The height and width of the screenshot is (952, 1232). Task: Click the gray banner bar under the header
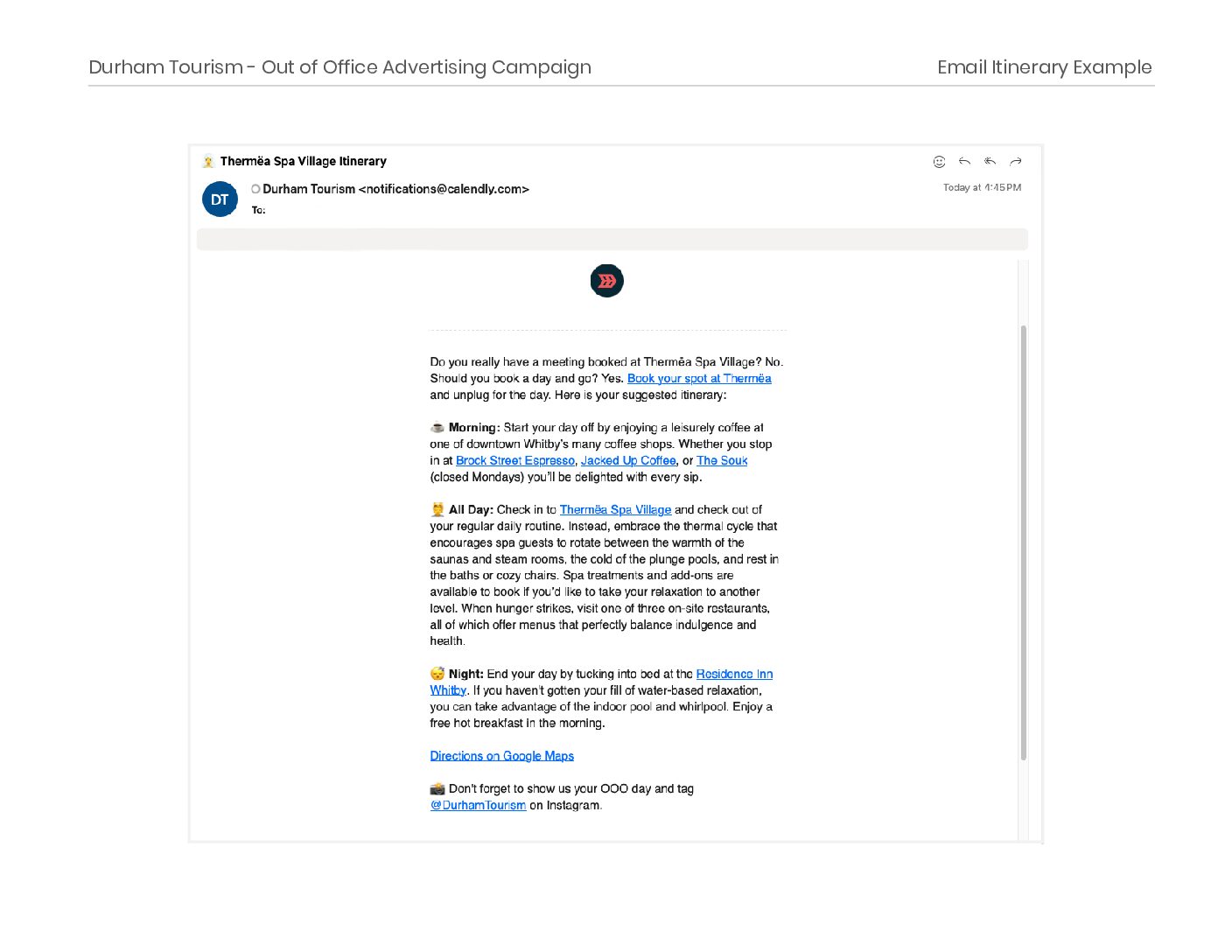(612, 240)
